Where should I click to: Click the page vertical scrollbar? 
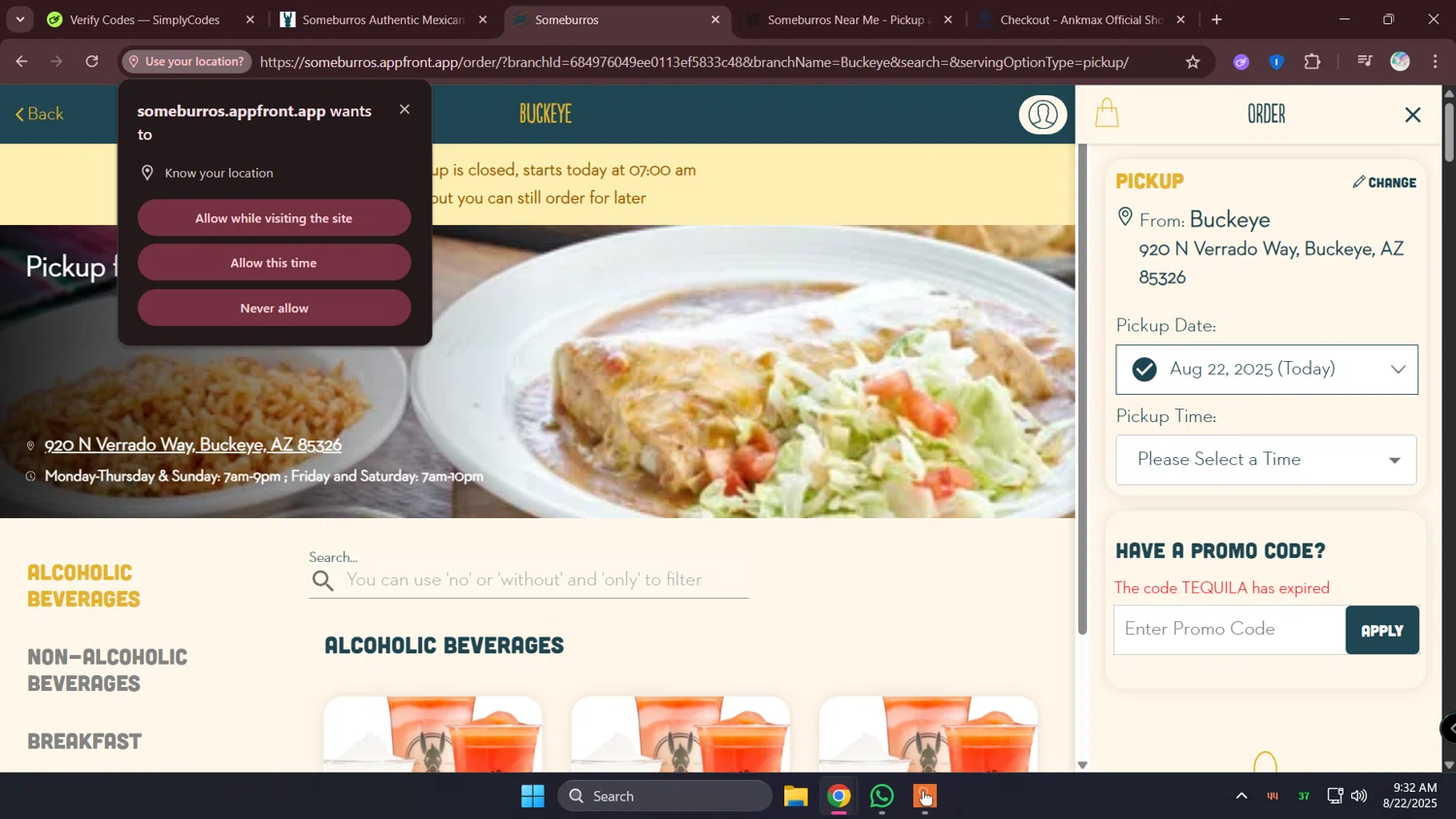pyautogui.click(x=1448, y=133)
